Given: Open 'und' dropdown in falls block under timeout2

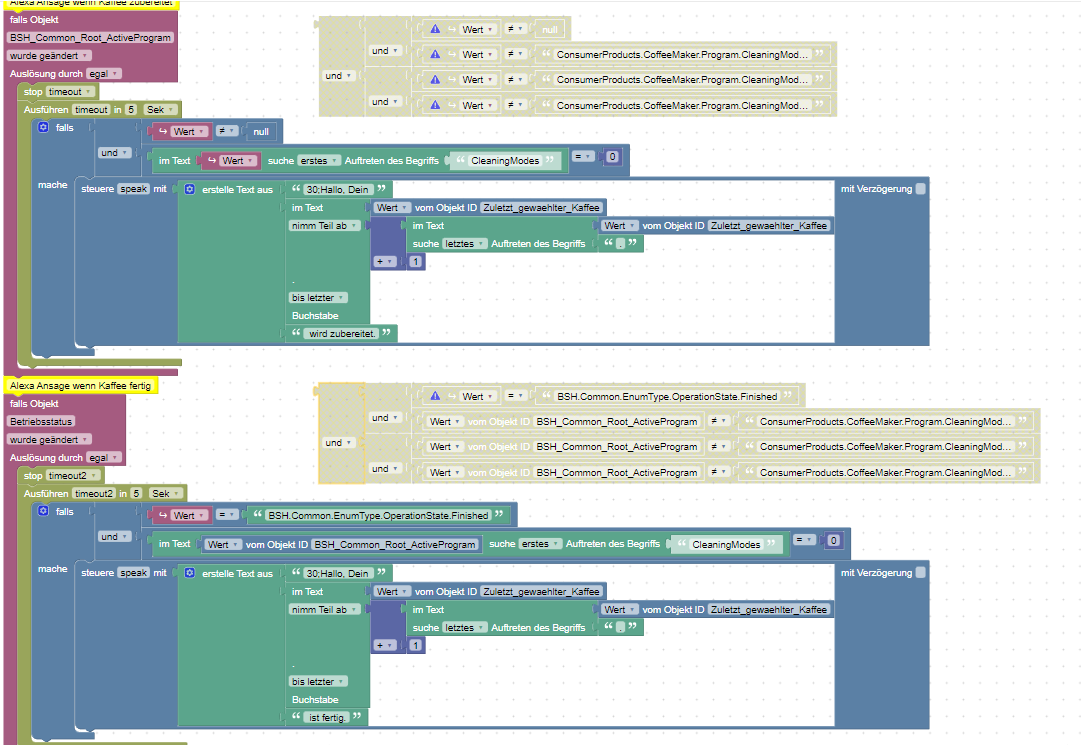Looking at the screenshot, I should pyautogui.click(x=114, y=537).
